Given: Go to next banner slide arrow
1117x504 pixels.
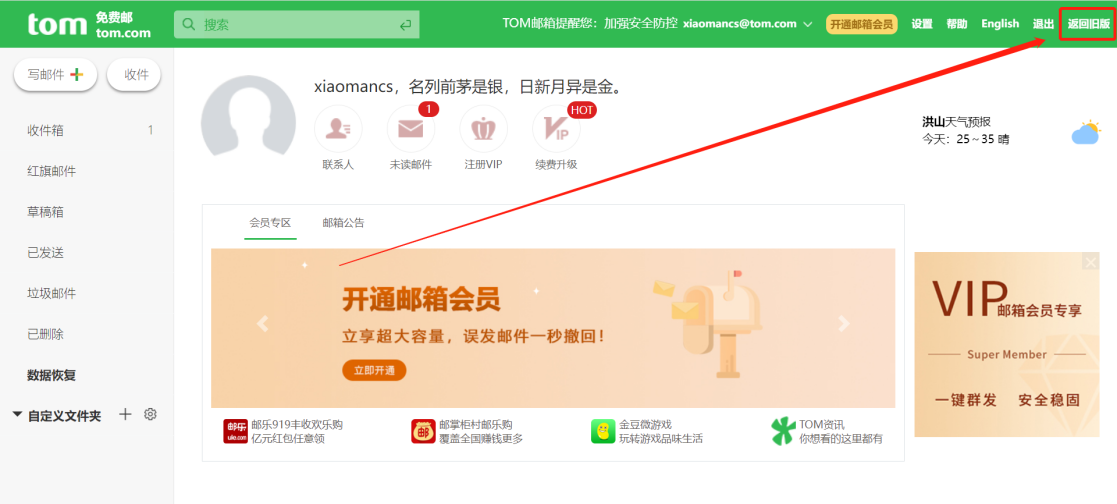Looking at the screenshot, I should coord(844,324).
